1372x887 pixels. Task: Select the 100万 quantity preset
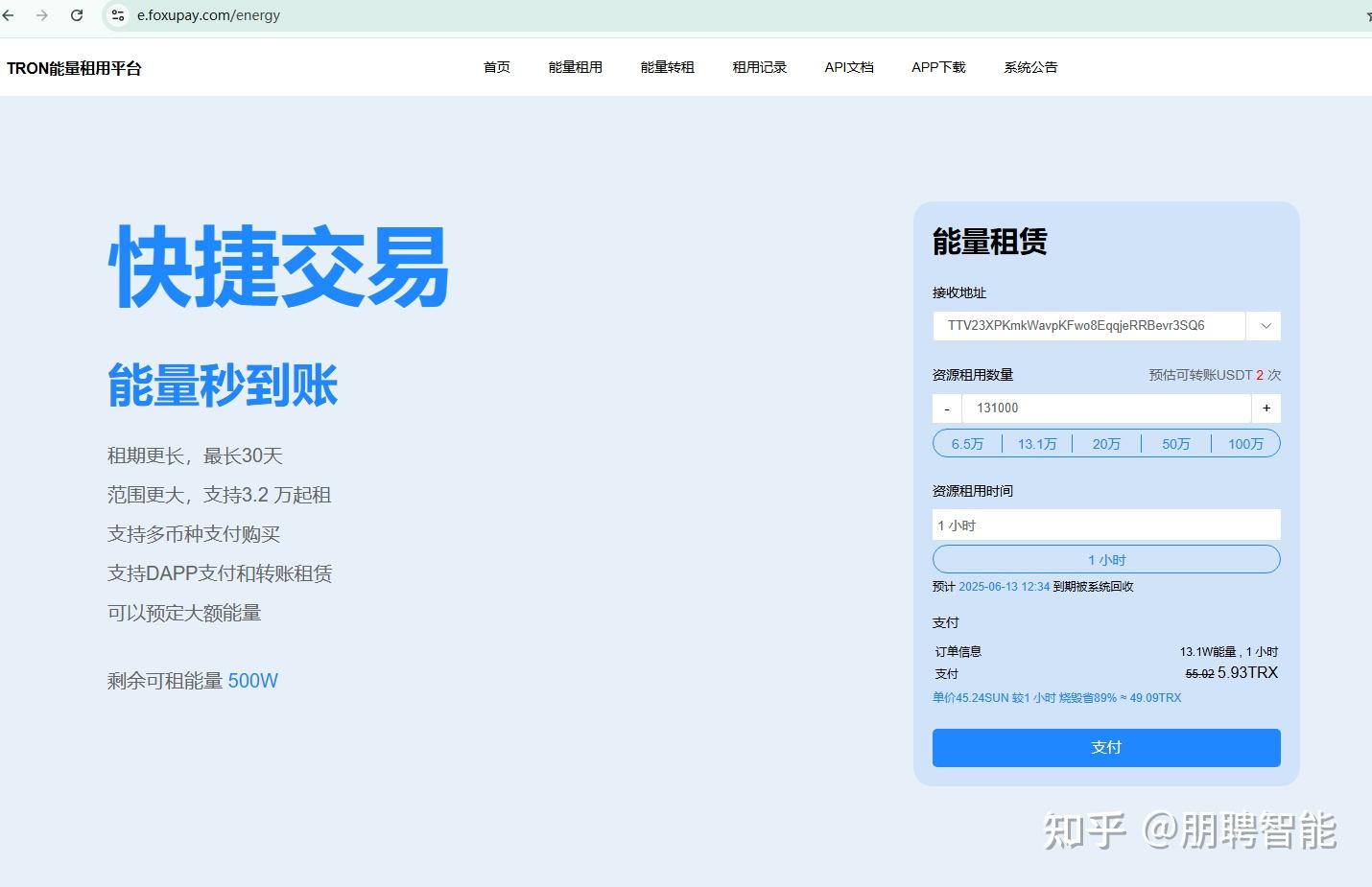tap(1245, 443)
